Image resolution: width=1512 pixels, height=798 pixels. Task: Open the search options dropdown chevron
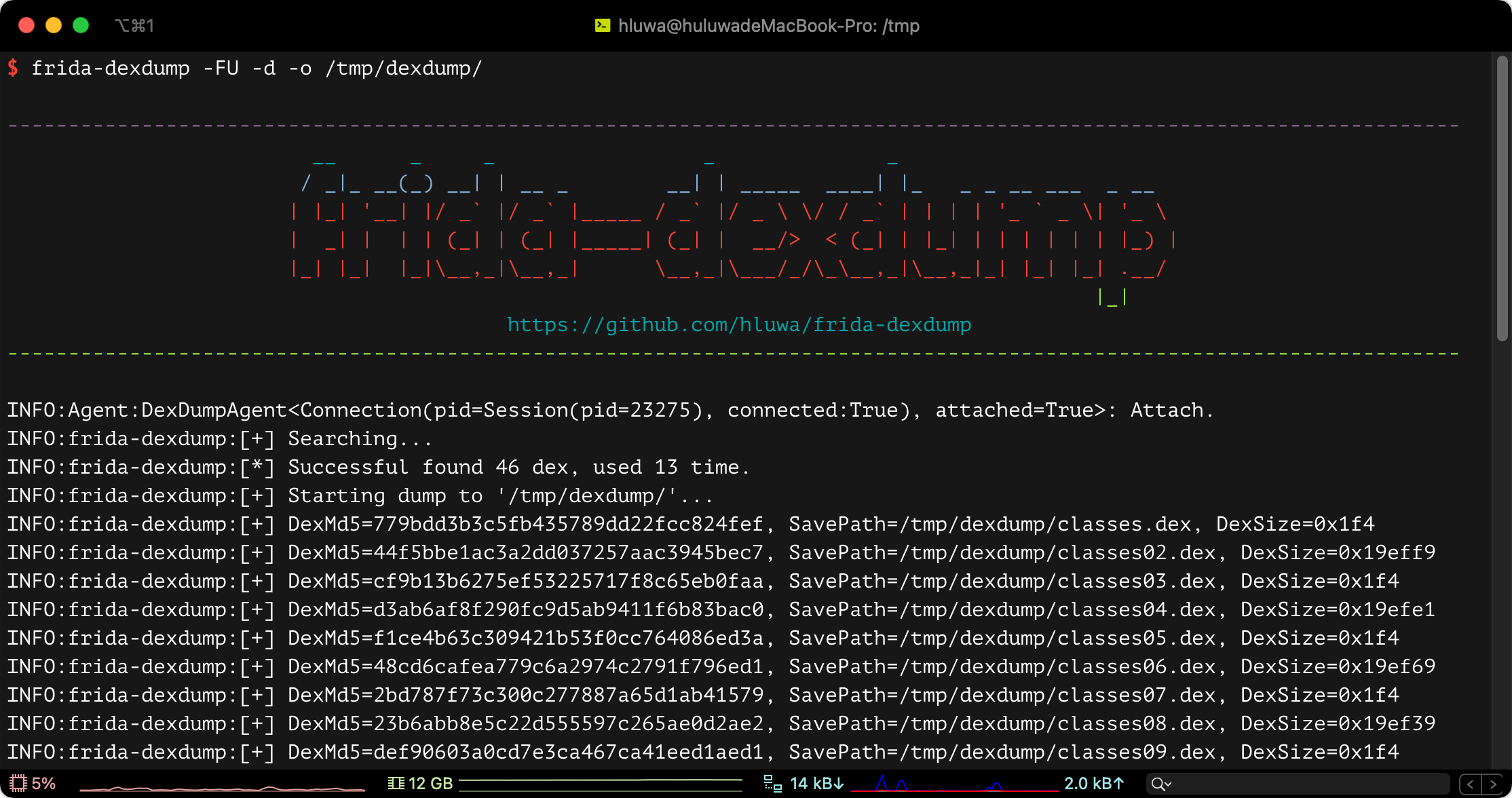(1168, 785)
